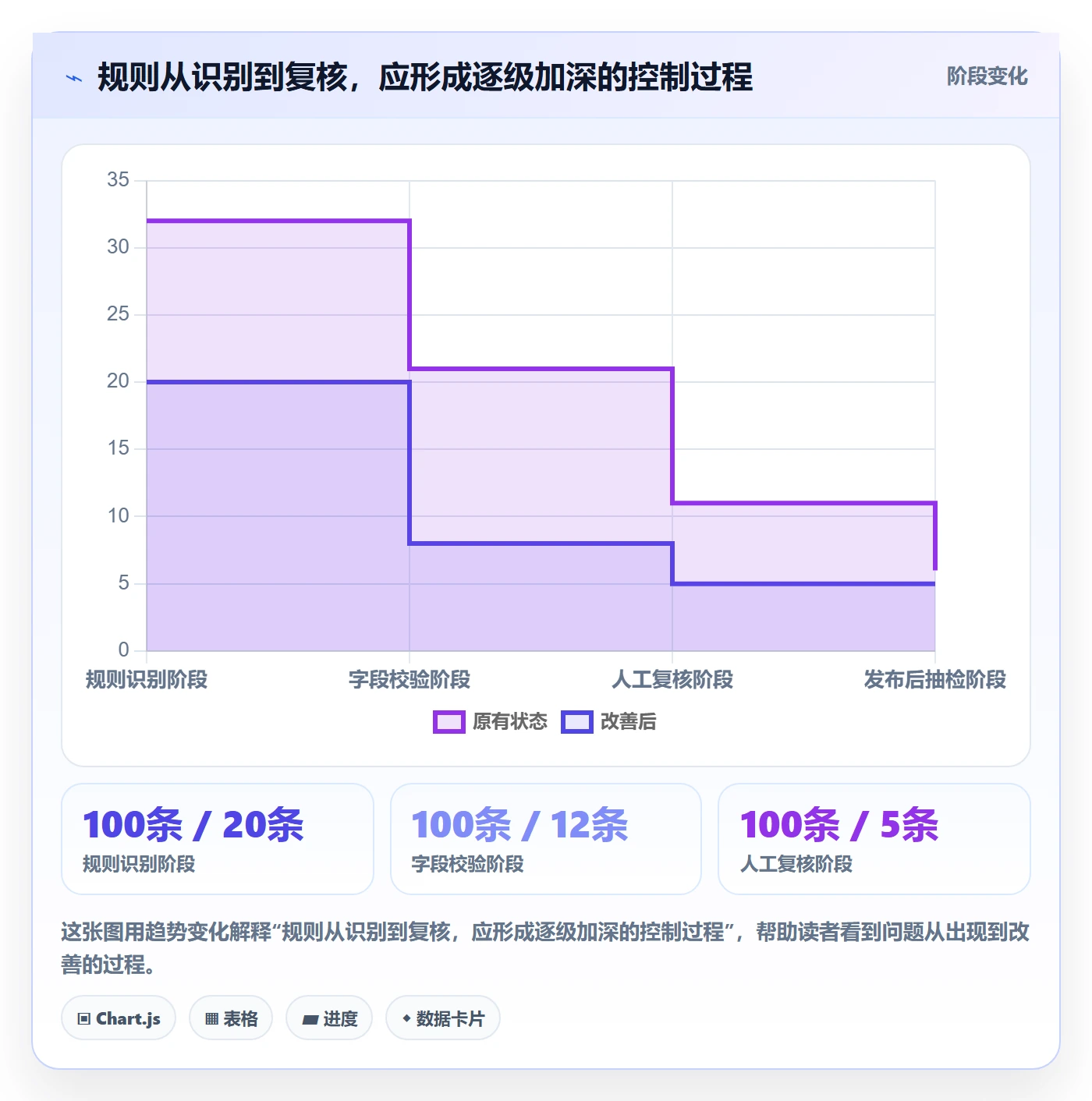Click the 100条 / 20条 value in the 规则识别阶段 card

193,825
